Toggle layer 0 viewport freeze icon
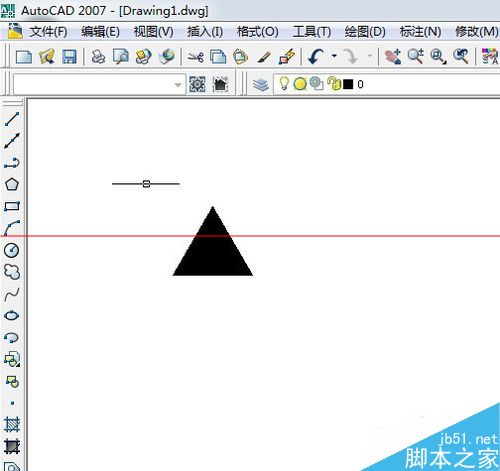 click(x=316, y=83)
